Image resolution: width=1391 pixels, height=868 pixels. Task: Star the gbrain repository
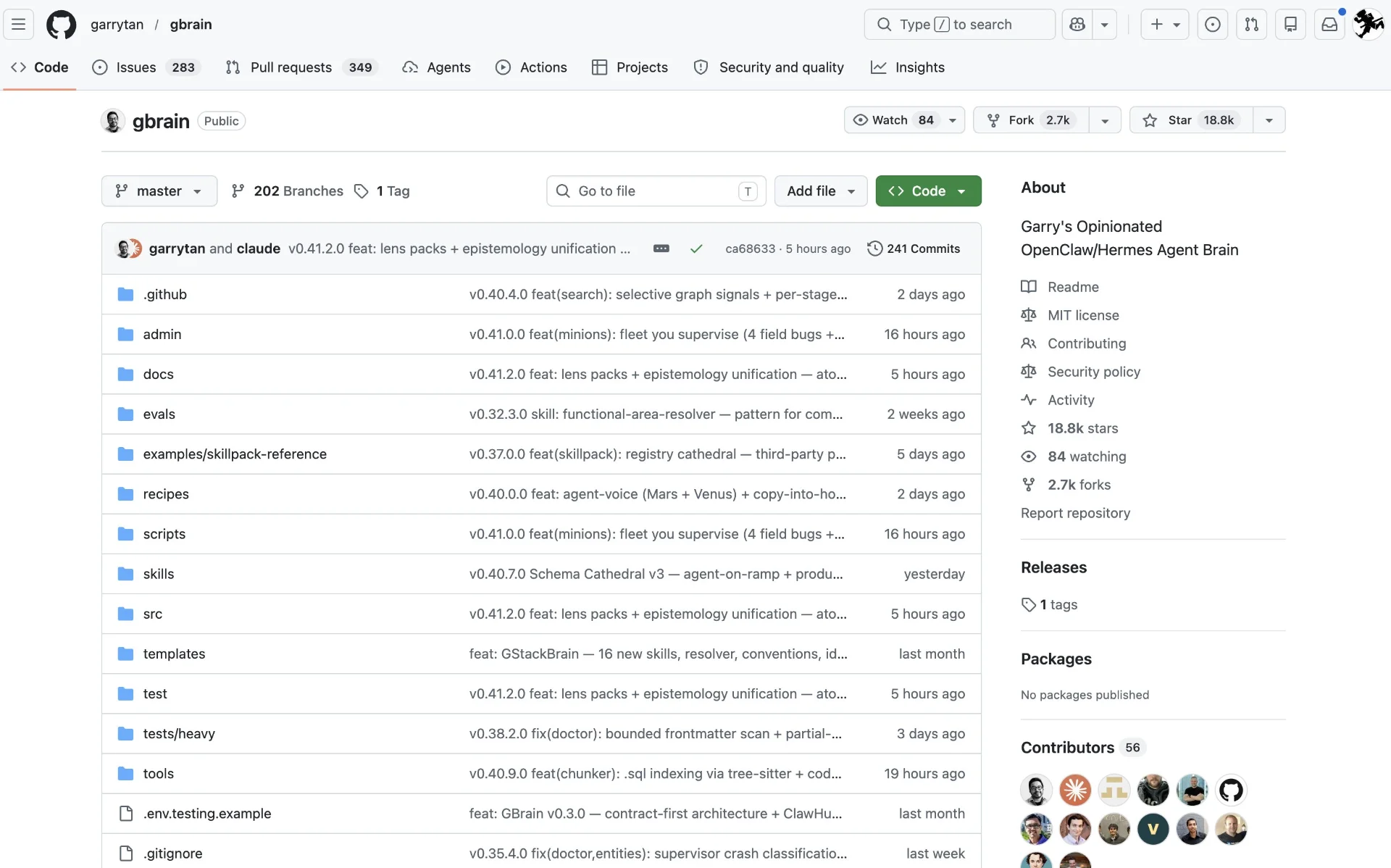click(x=1191, y=120)
